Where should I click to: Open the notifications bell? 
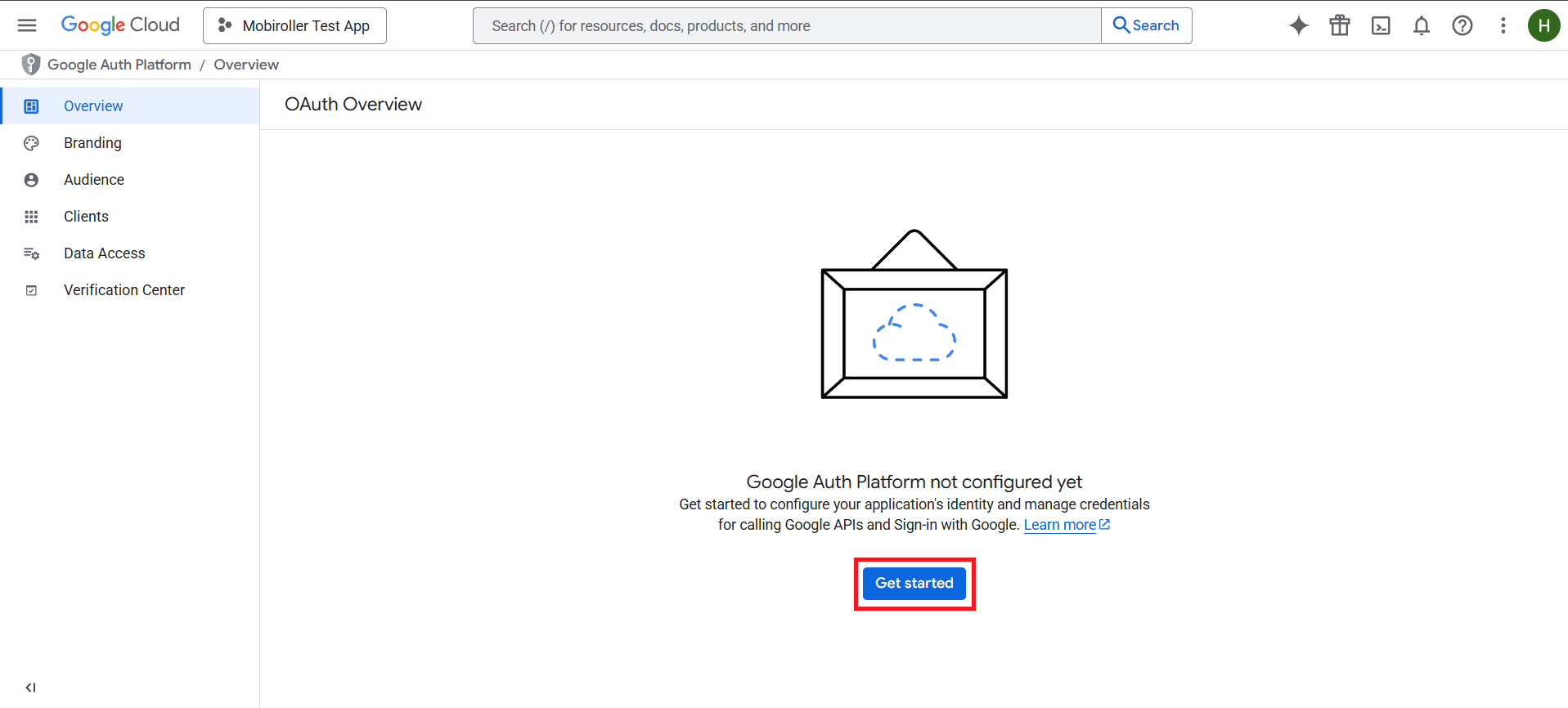tap(1422, 25)
